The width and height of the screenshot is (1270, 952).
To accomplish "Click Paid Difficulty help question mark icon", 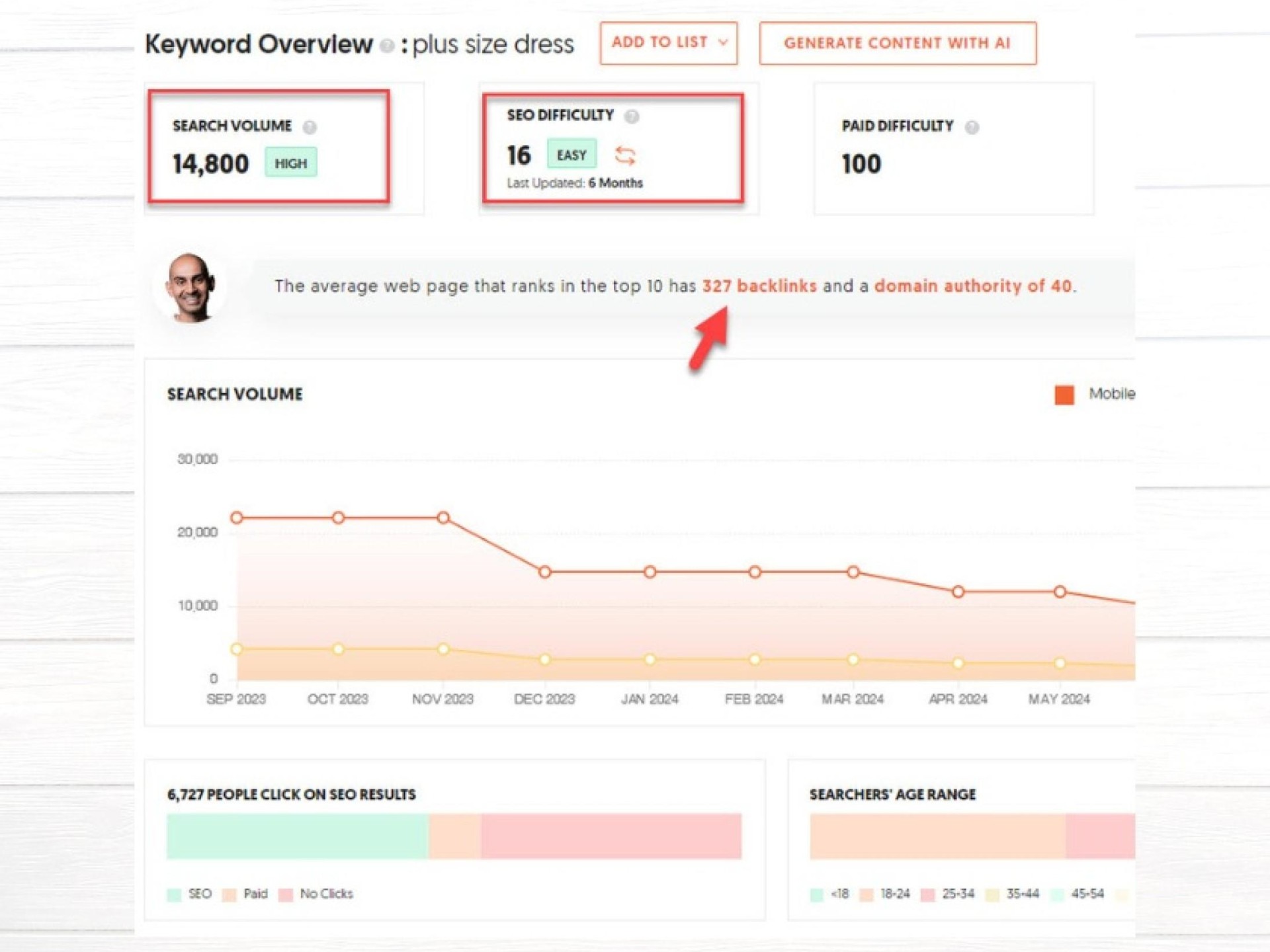I will (x=971, y=127).
